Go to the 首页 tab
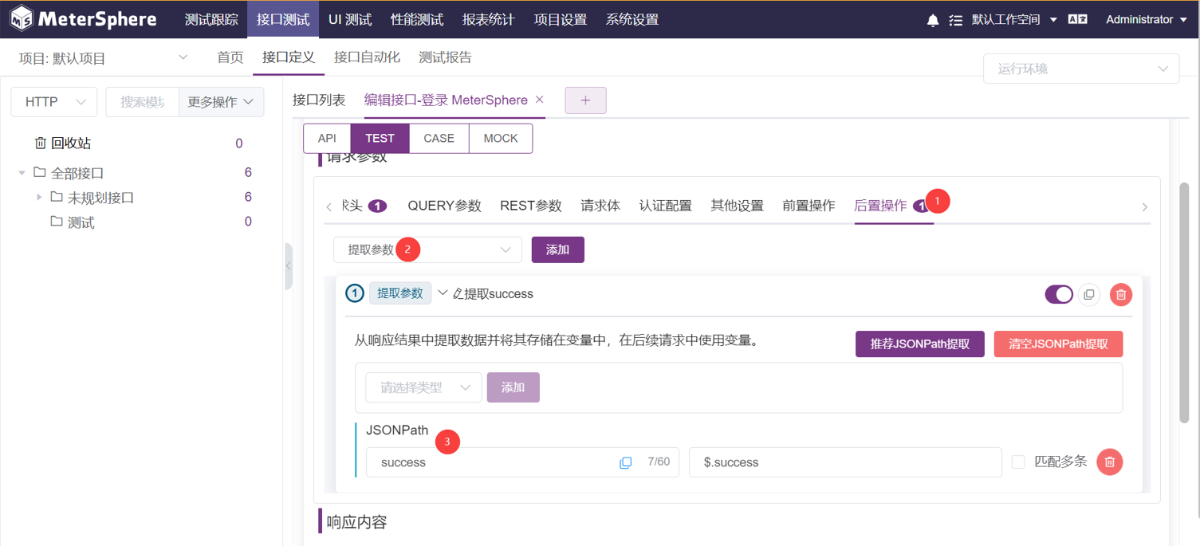Image resolution: width=1200 pixels, height=546 pixels. tap(230, 58)
